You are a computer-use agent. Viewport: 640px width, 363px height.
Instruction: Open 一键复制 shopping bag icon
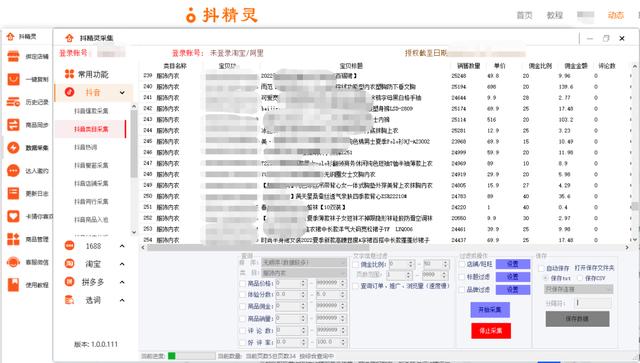click(x=13, y=79)
